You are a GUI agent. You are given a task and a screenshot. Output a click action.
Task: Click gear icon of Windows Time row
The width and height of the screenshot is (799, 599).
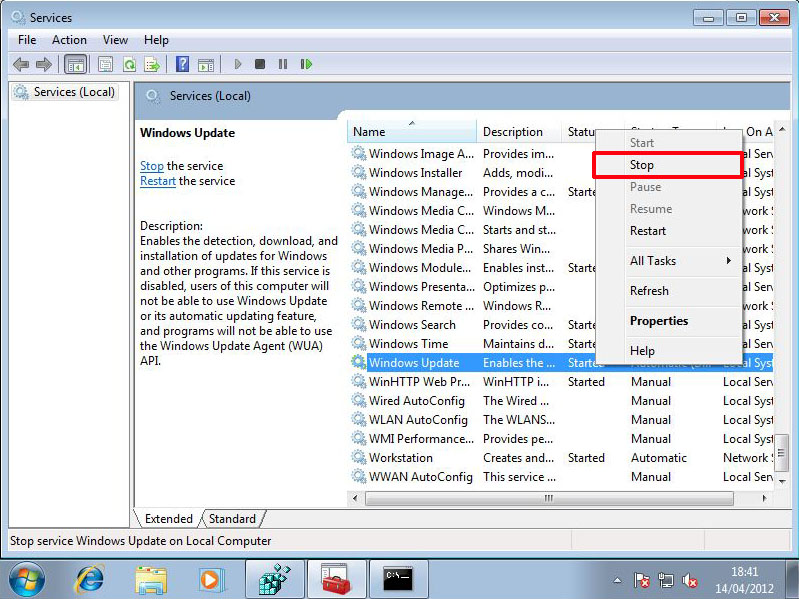359,343
